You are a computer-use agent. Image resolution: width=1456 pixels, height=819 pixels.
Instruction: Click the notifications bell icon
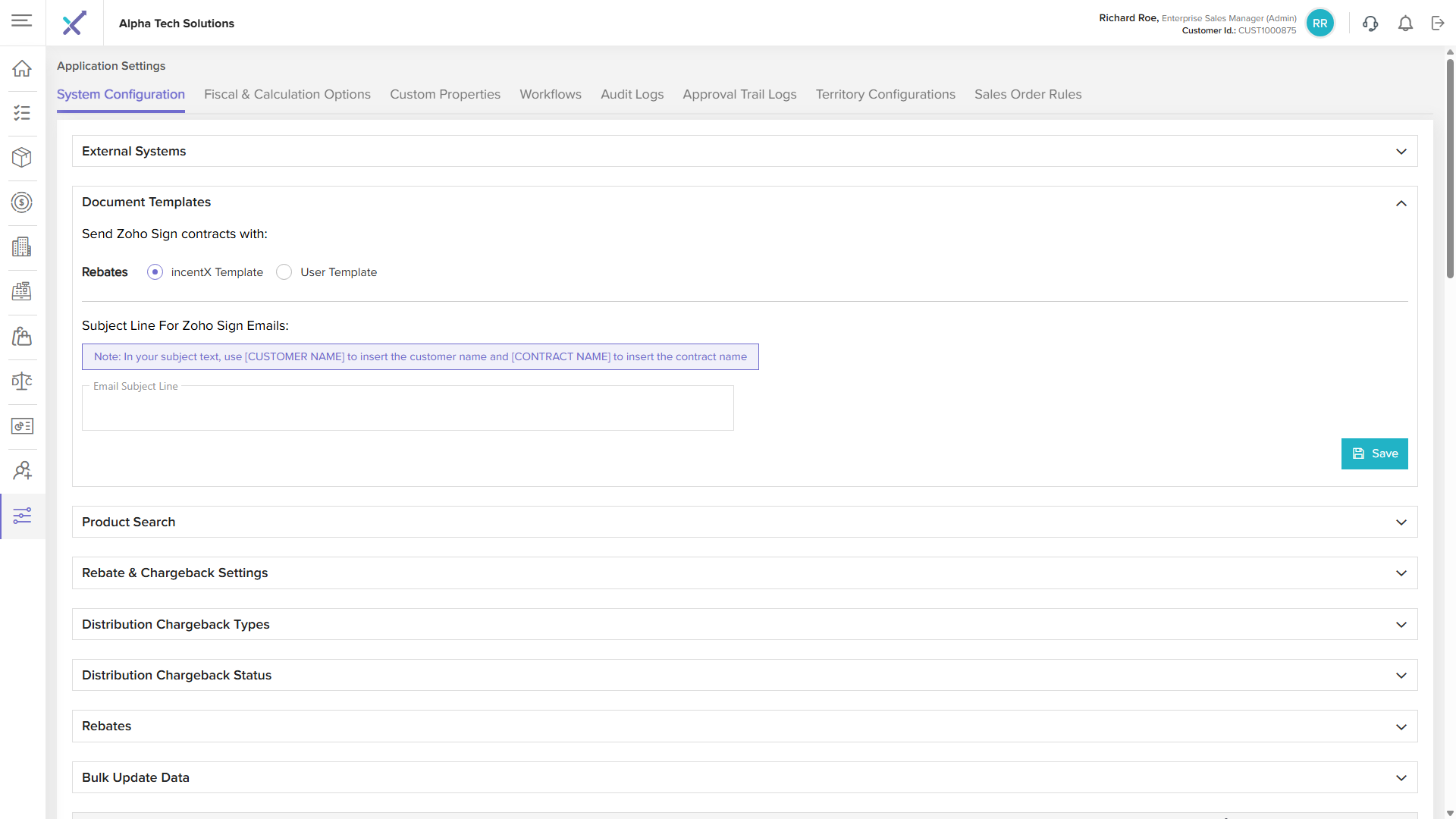1405,24
